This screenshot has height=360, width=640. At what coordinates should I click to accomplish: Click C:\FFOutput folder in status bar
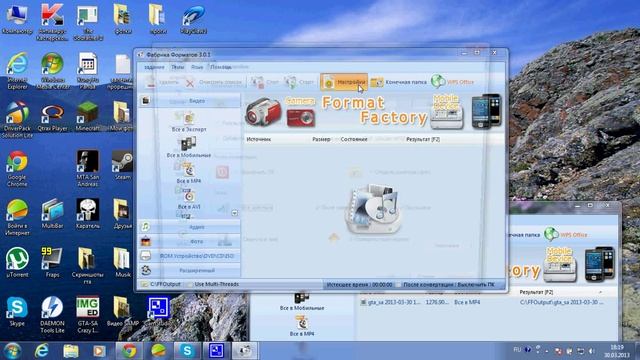point(161,284)
